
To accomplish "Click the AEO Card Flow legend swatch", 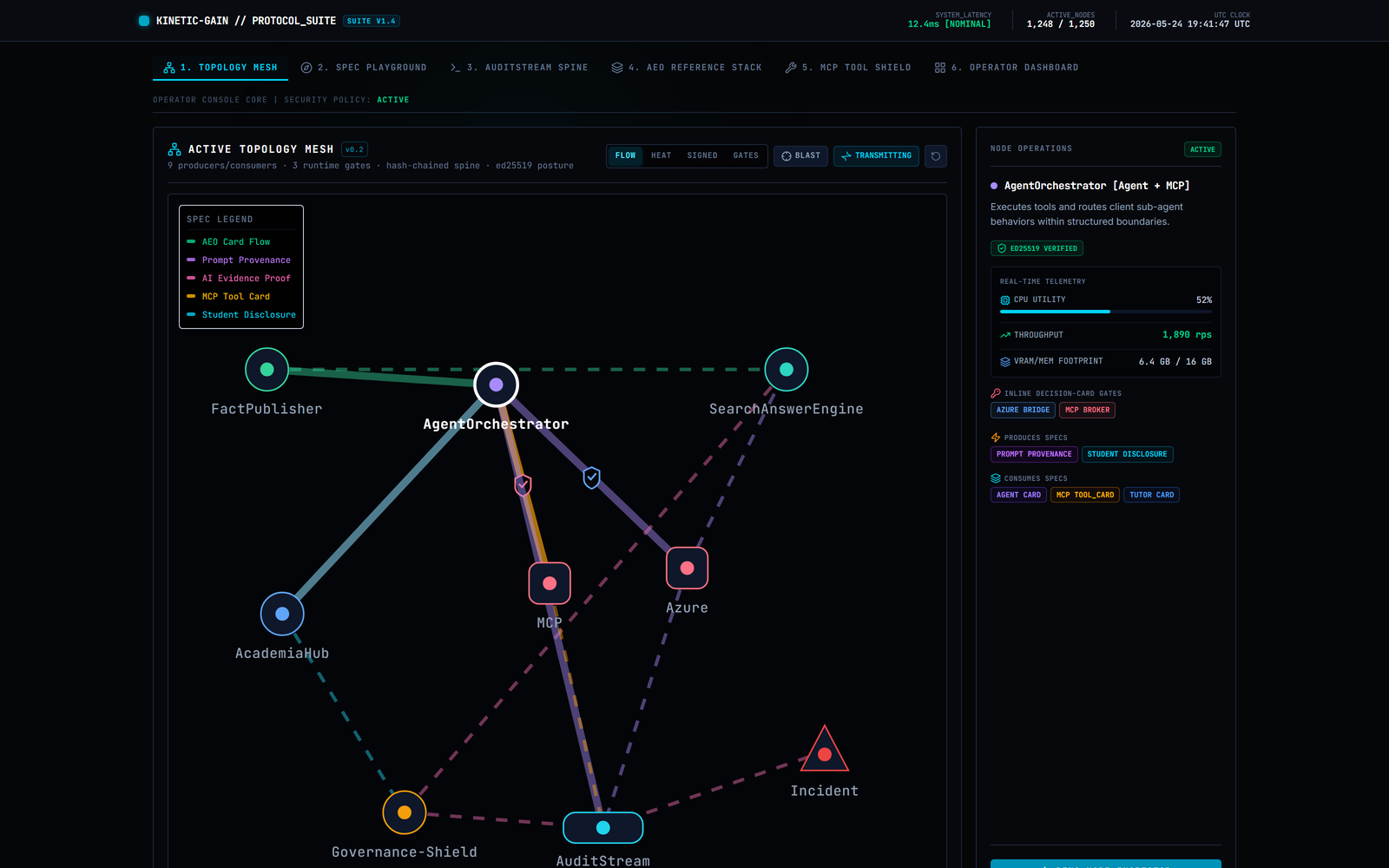I will (x=191, y=241).
